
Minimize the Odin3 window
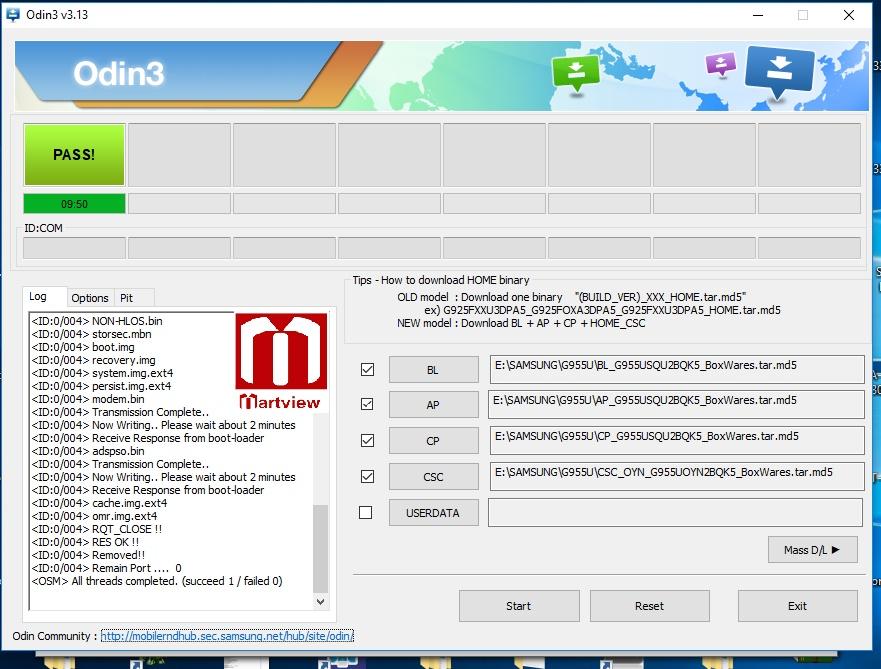click(758, 15)
